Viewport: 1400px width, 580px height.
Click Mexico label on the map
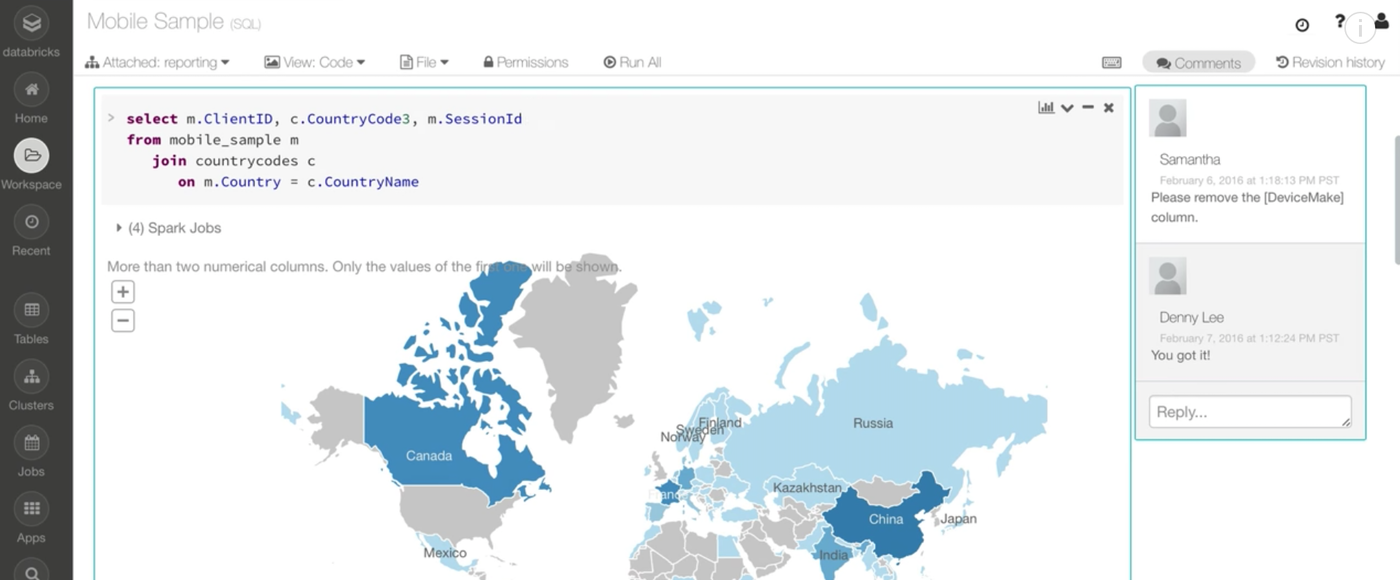click(x=445, y=552)
